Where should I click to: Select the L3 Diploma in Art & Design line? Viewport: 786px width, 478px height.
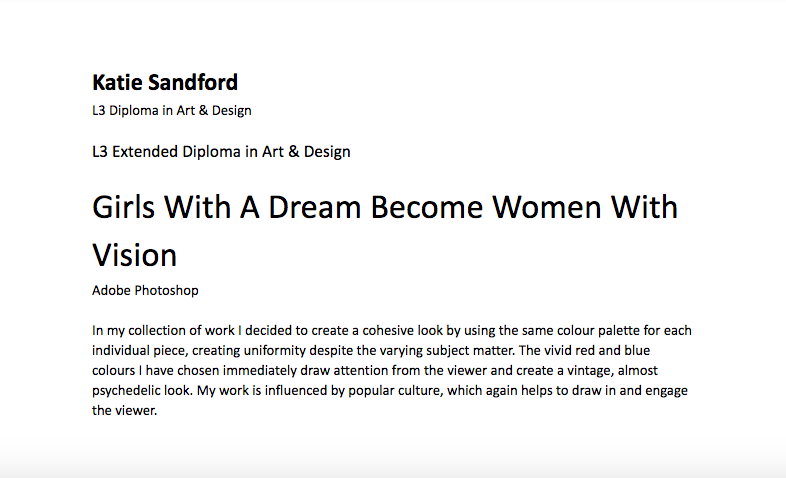[x=171, y=111]
